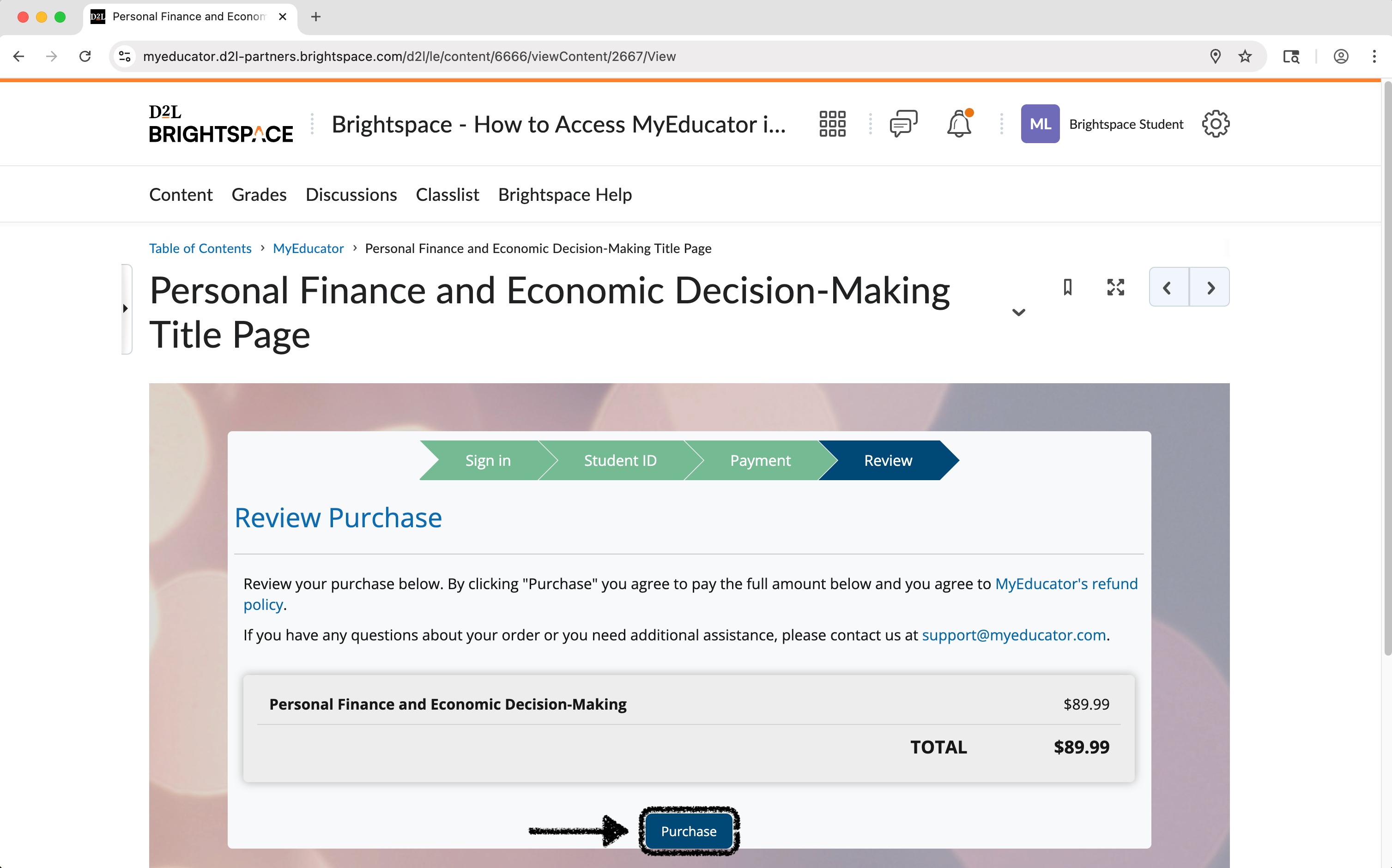1392x868 pixels.
Task: Open the course selector waffle icon
Action: [832, 124]
